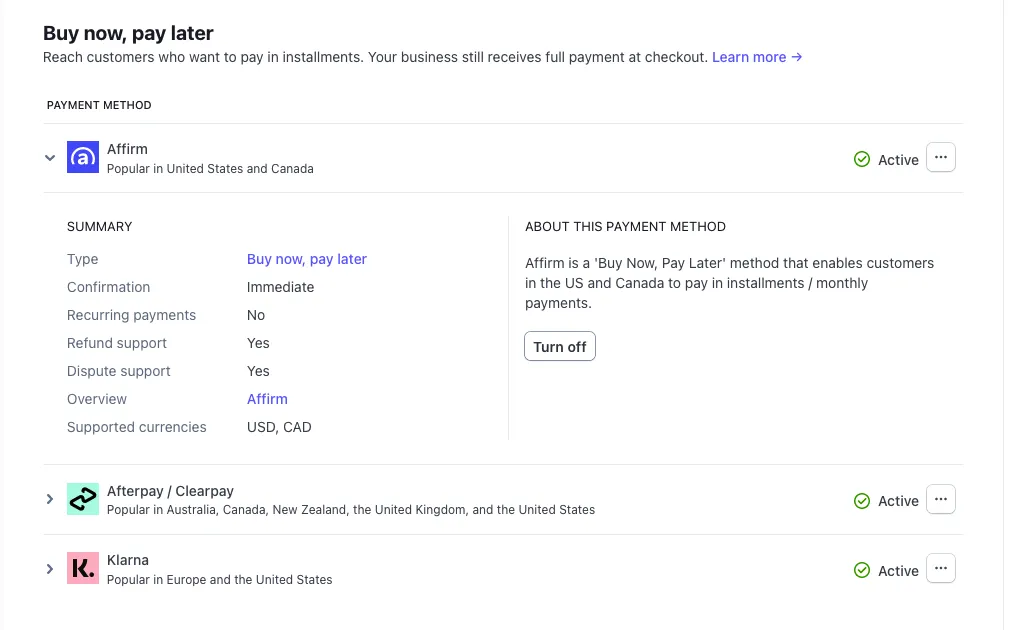The width and height of the screenshot is (1009, 630).
Task: Select the Klarna row title
Action: (x=127, y=560)
